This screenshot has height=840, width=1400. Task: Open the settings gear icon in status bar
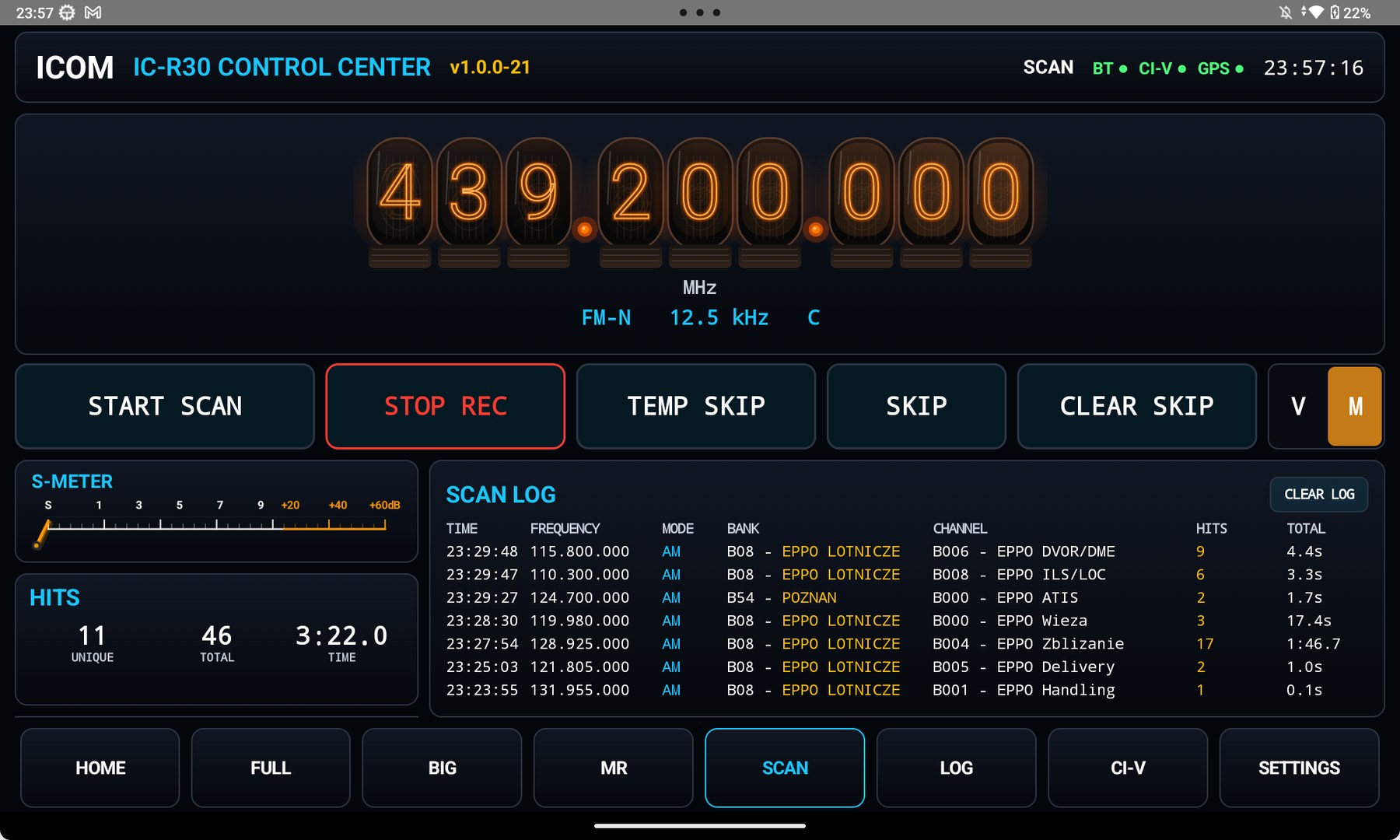tap(68, 12)
